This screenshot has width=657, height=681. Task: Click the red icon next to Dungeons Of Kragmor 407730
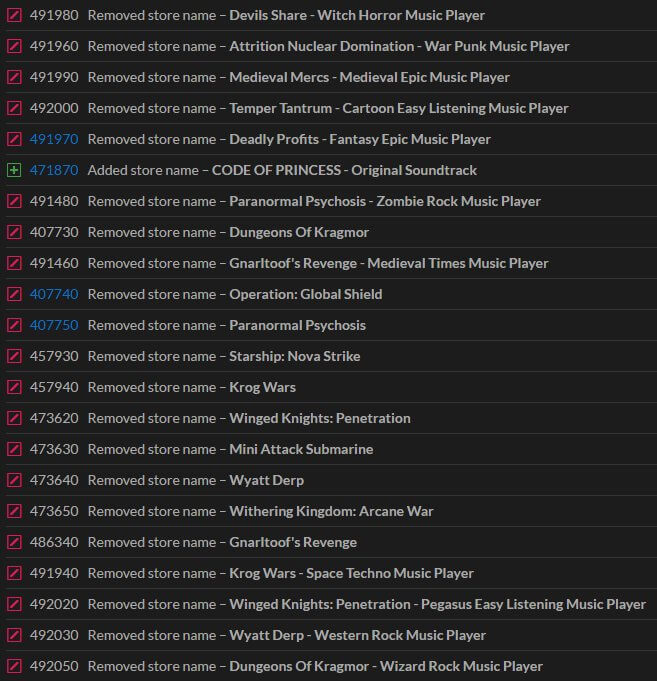tap(14, 233)
